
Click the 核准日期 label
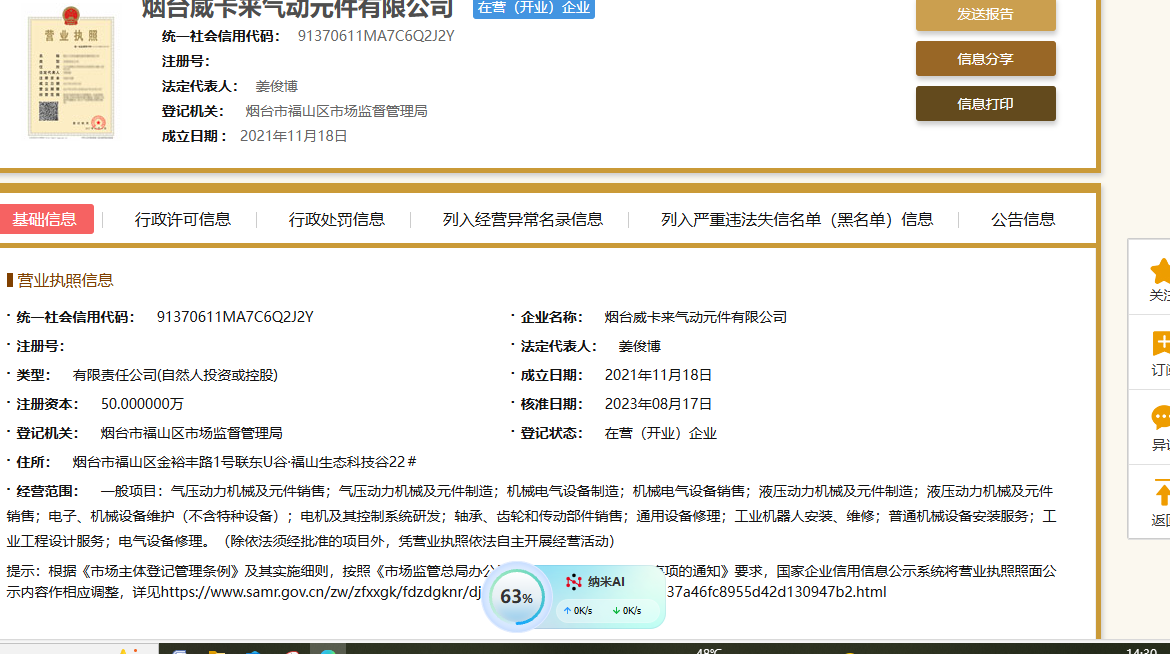[x=551, y=404]
